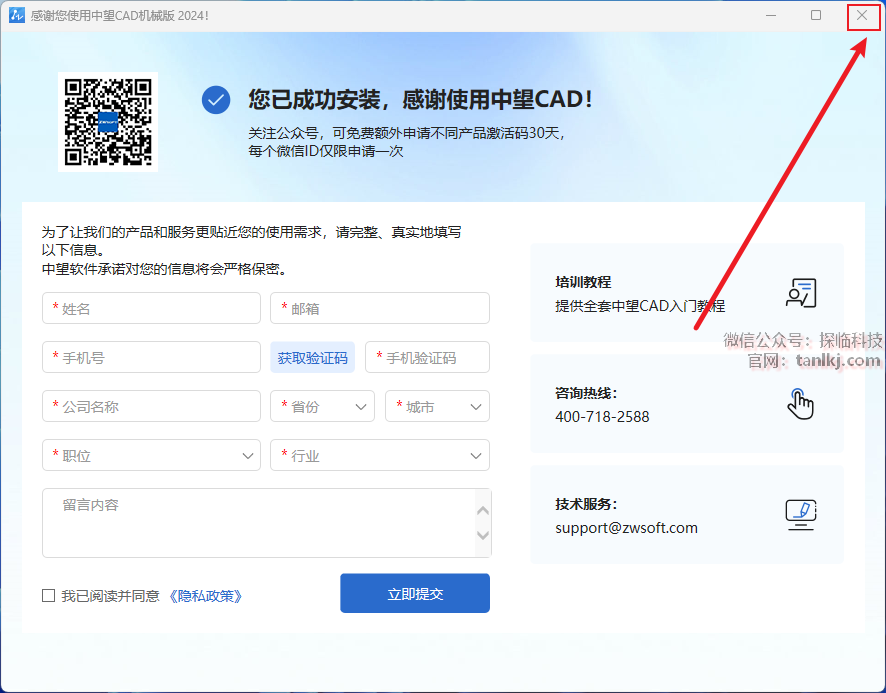
Task: Submit the form with 立即提交
Action: (x=415, y=594)
